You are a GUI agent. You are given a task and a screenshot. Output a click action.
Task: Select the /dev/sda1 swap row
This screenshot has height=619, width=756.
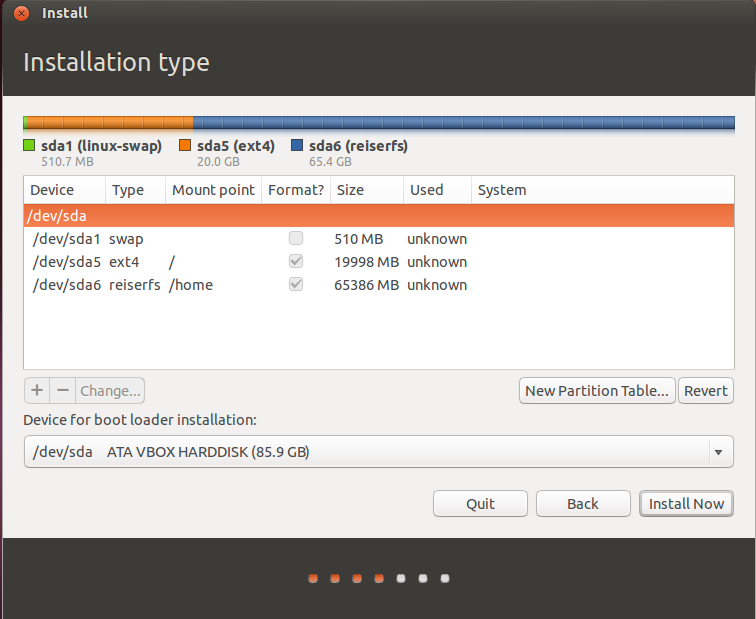[x=379, y=239]
